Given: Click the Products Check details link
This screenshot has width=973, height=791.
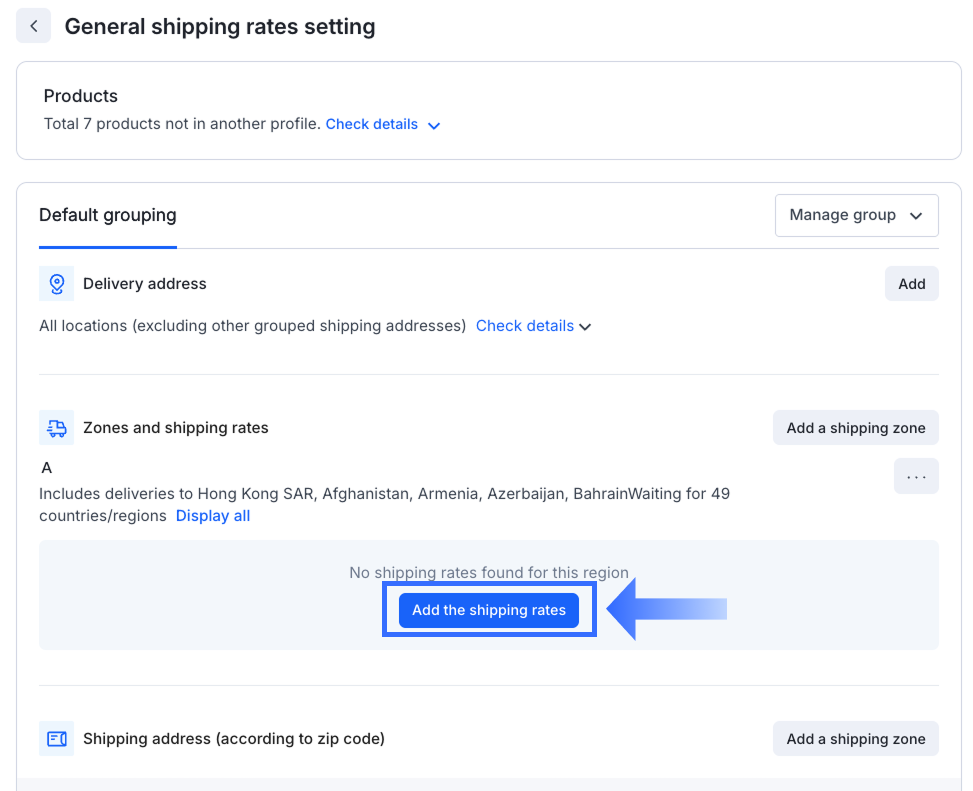Looking at the screenshot, I should point(372,124).
